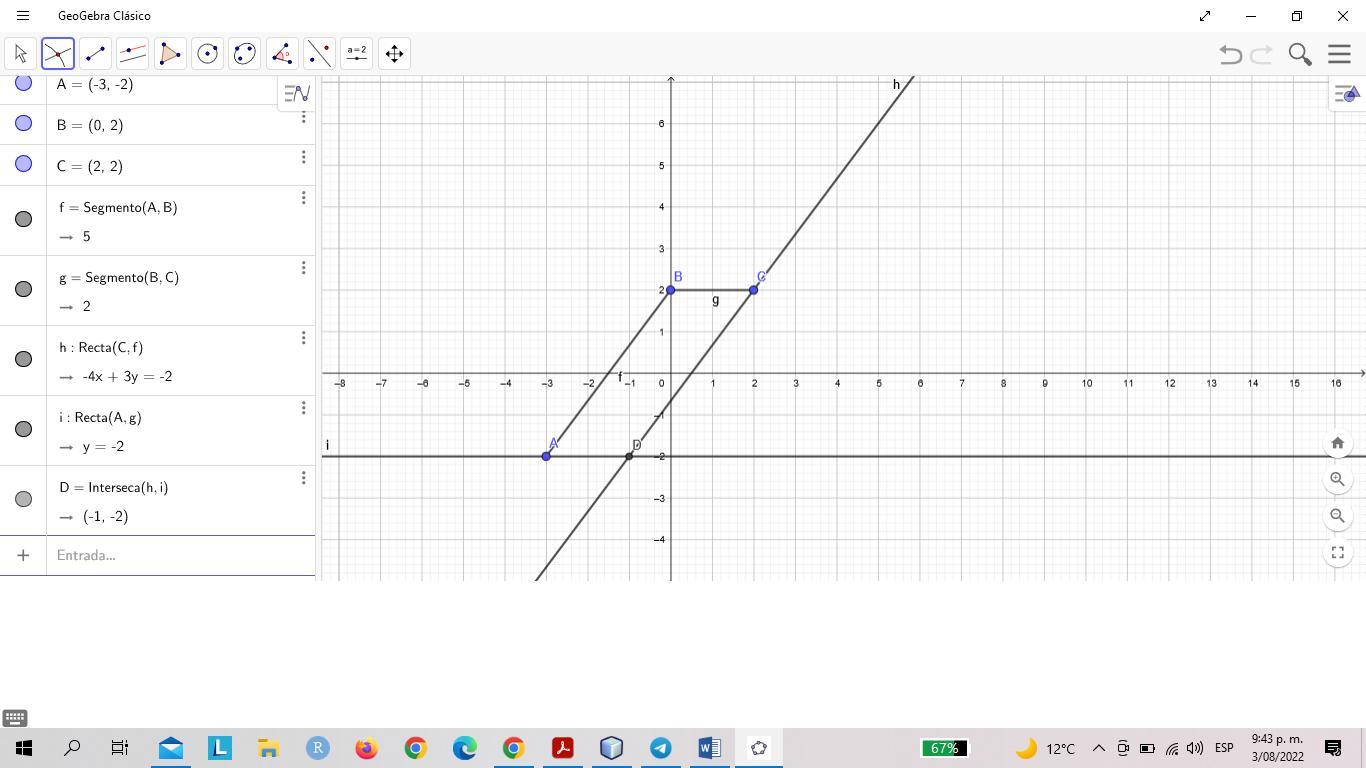Reset graph to standard home view
This screenshot has height=768, width=1366.
(x=1338, y=443)
